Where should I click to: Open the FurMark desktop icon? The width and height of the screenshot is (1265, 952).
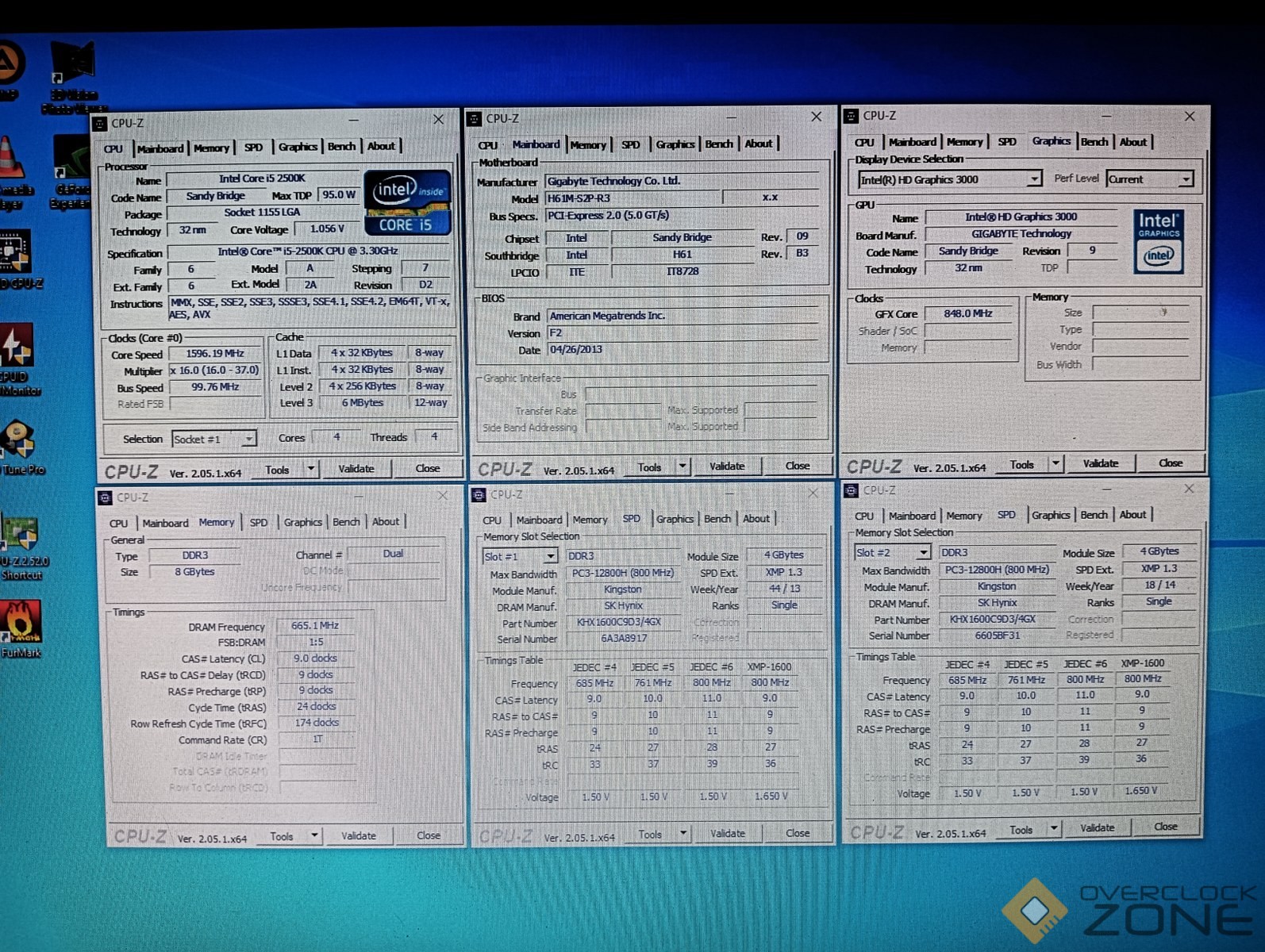pos(20,628)
